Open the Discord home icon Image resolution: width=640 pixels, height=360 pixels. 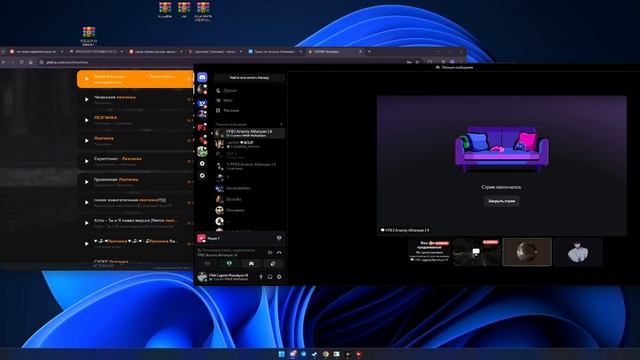202,77
